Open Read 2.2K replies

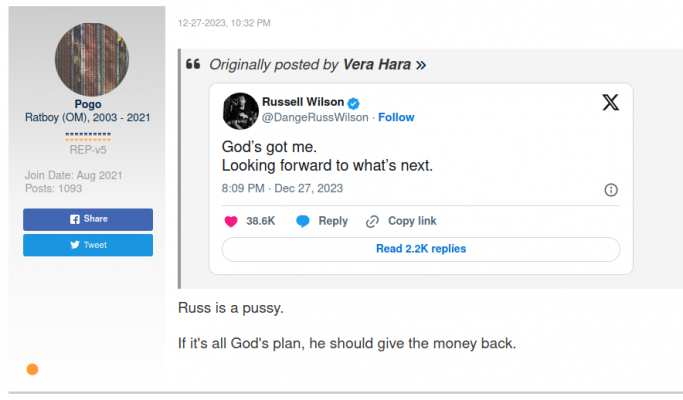421,249
